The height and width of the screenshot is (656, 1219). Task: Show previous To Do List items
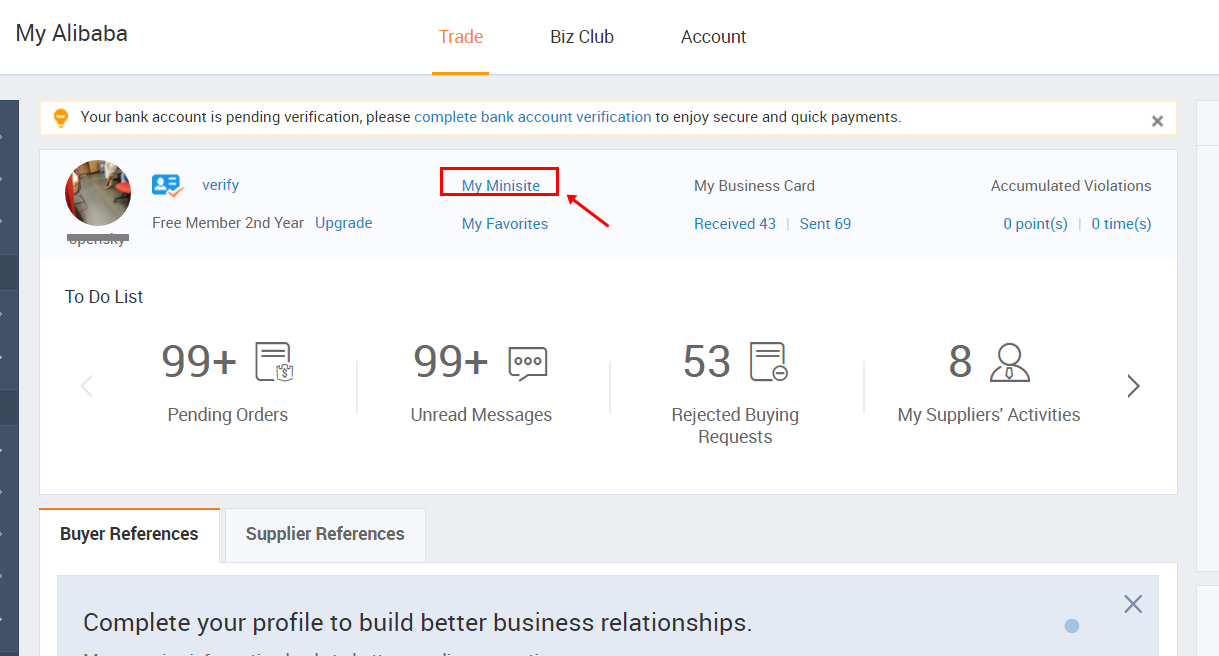(87, 386)
